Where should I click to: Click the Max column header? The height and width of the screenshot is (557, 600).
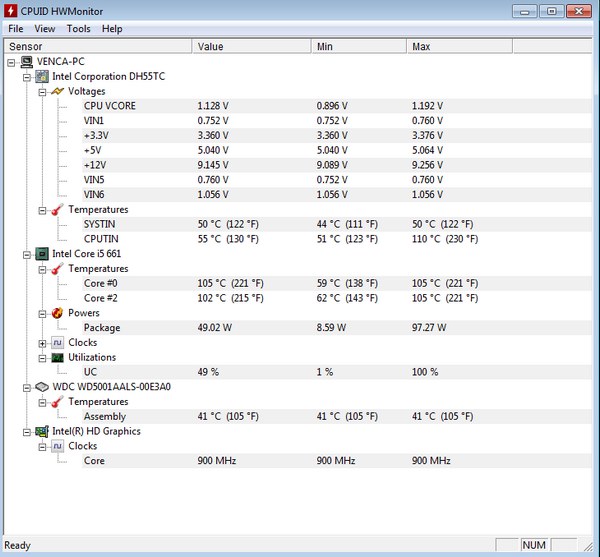point(460,46)
